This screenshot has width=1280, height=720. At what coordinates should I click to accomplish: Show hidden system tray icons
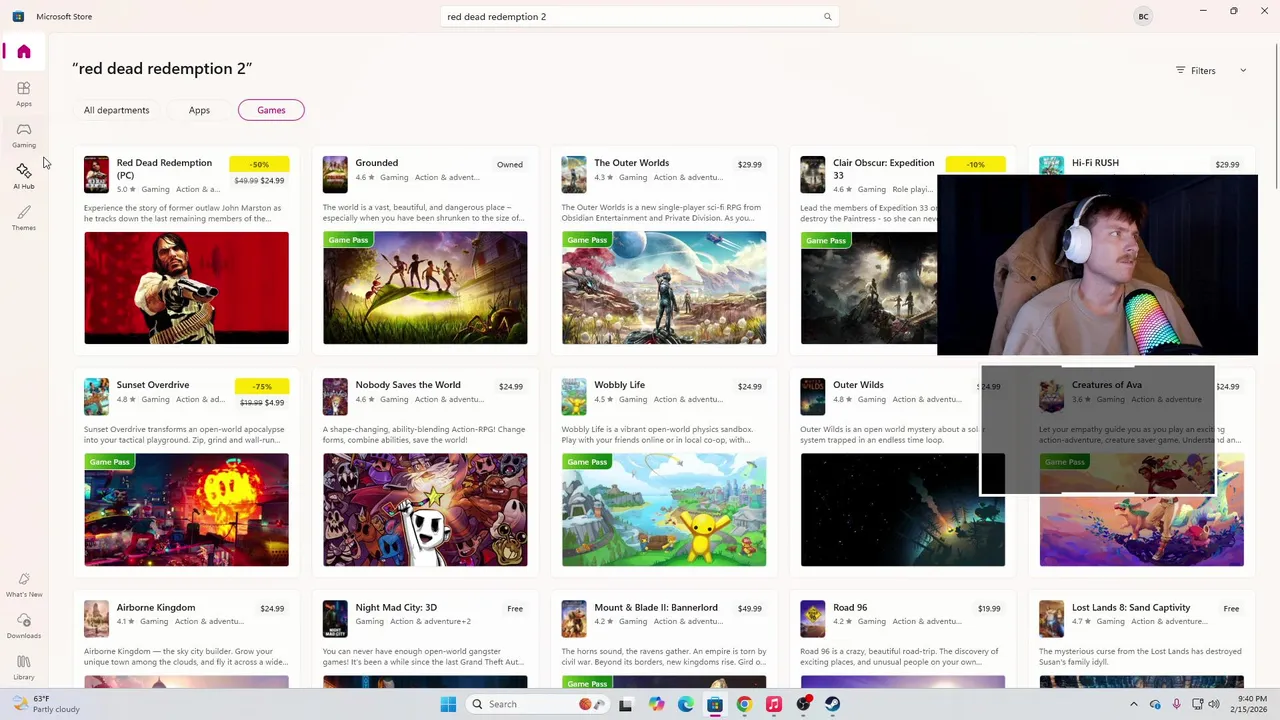coord(1133,704)
